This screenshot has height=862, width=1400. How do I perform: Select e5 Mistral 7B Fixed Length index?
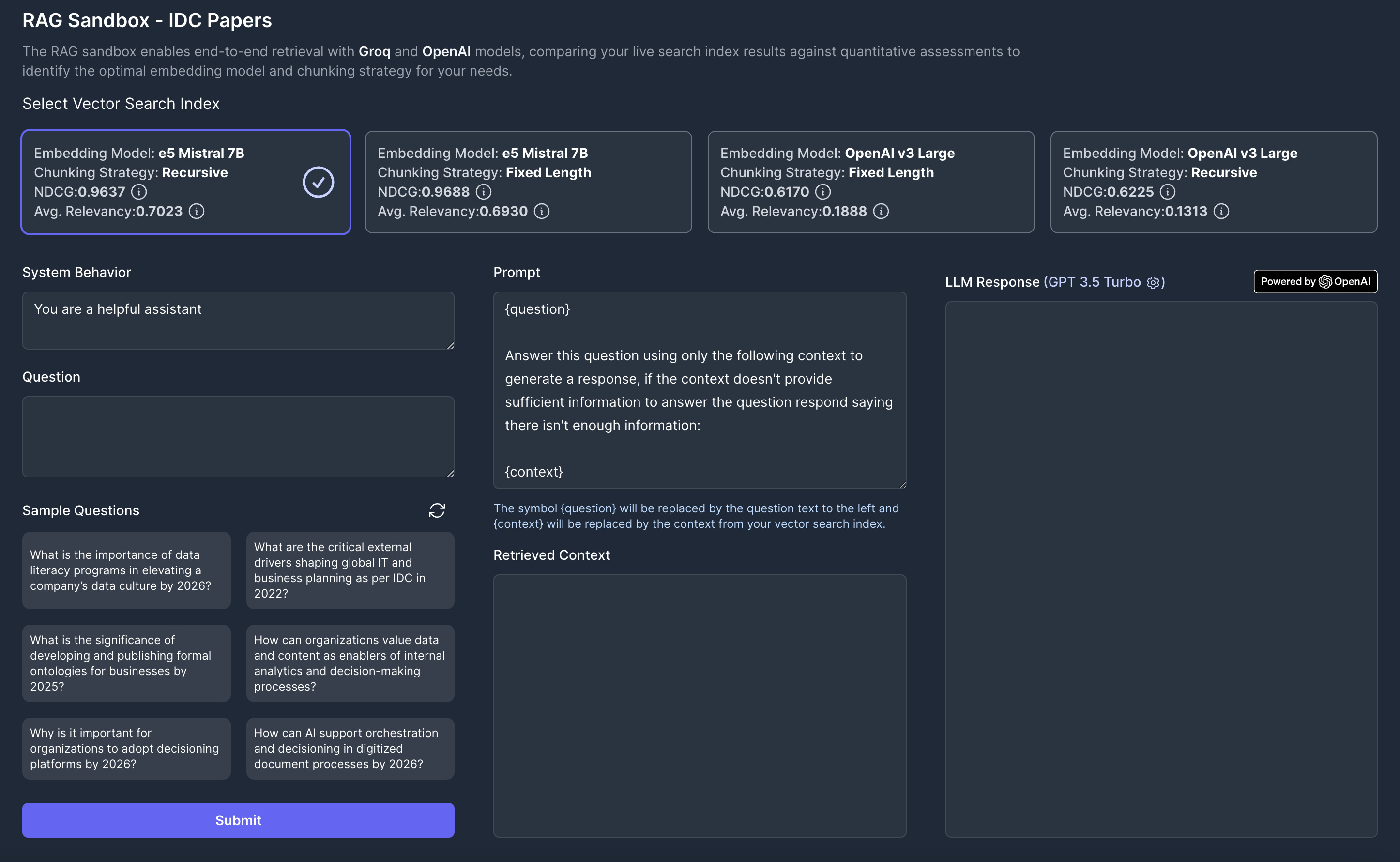click(528, 182)
